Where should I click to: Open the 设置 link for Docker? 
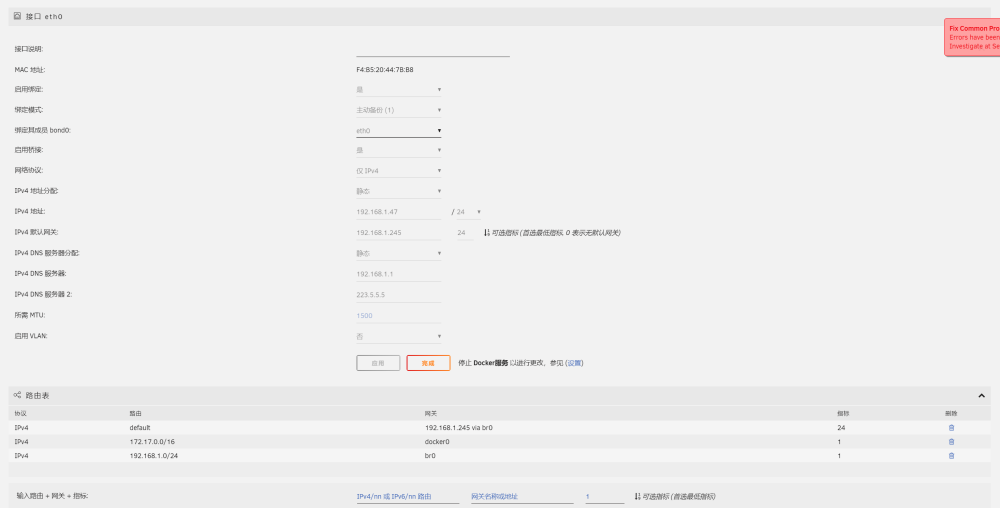tap(575, 363)
